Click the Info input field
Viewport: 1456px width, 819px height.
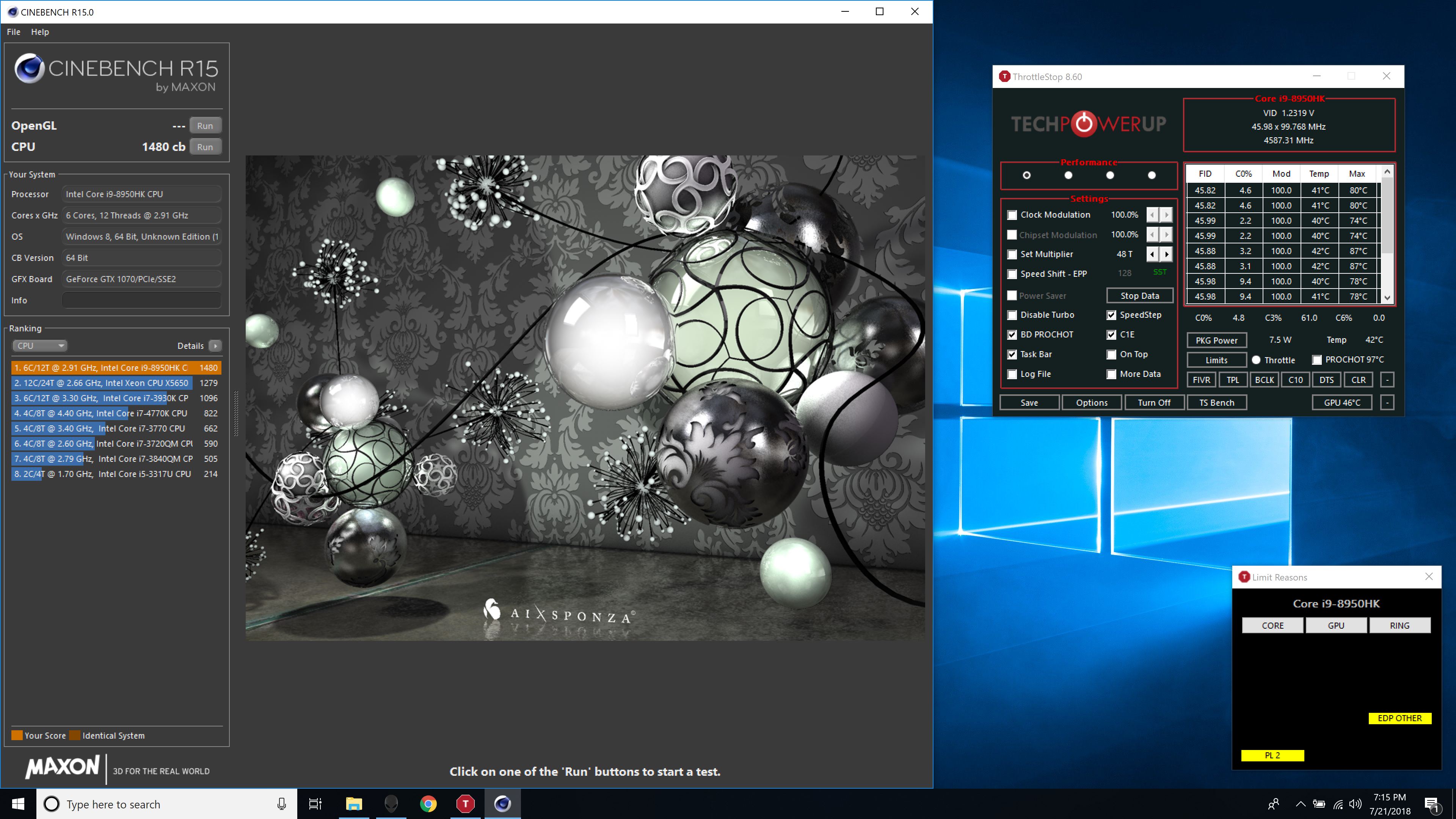[141, 300]
